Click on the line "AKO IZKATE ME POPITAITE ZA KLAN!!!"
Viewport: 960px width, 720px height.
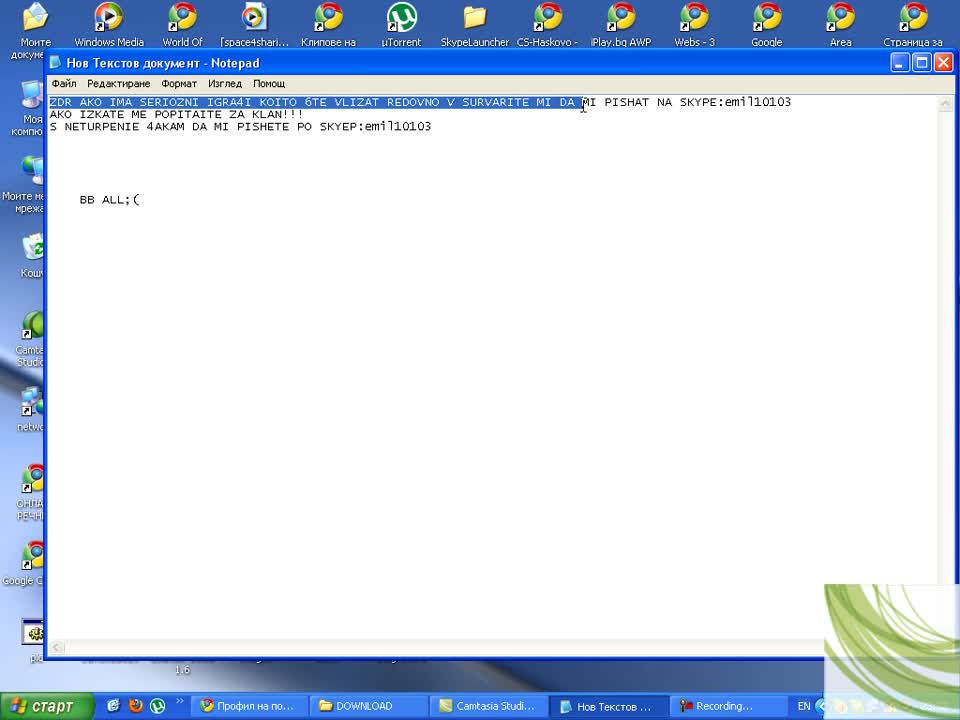coord(176,114)
